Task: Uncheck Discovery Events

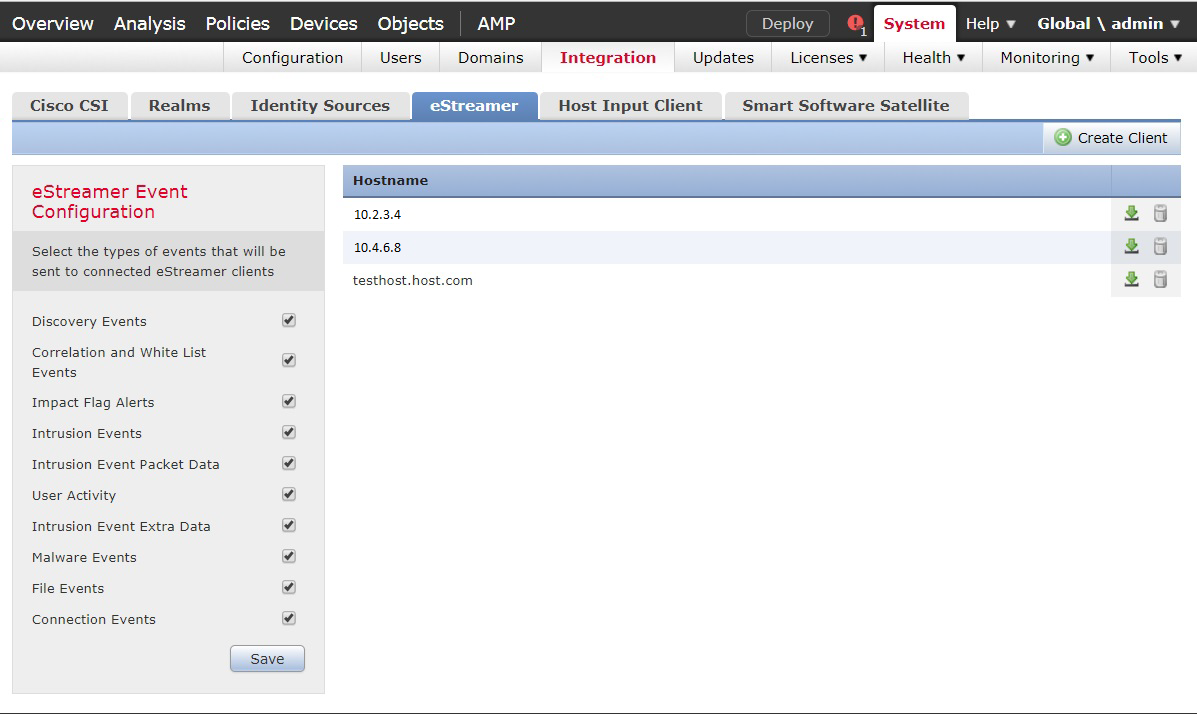Action: (x=289, y=320)
